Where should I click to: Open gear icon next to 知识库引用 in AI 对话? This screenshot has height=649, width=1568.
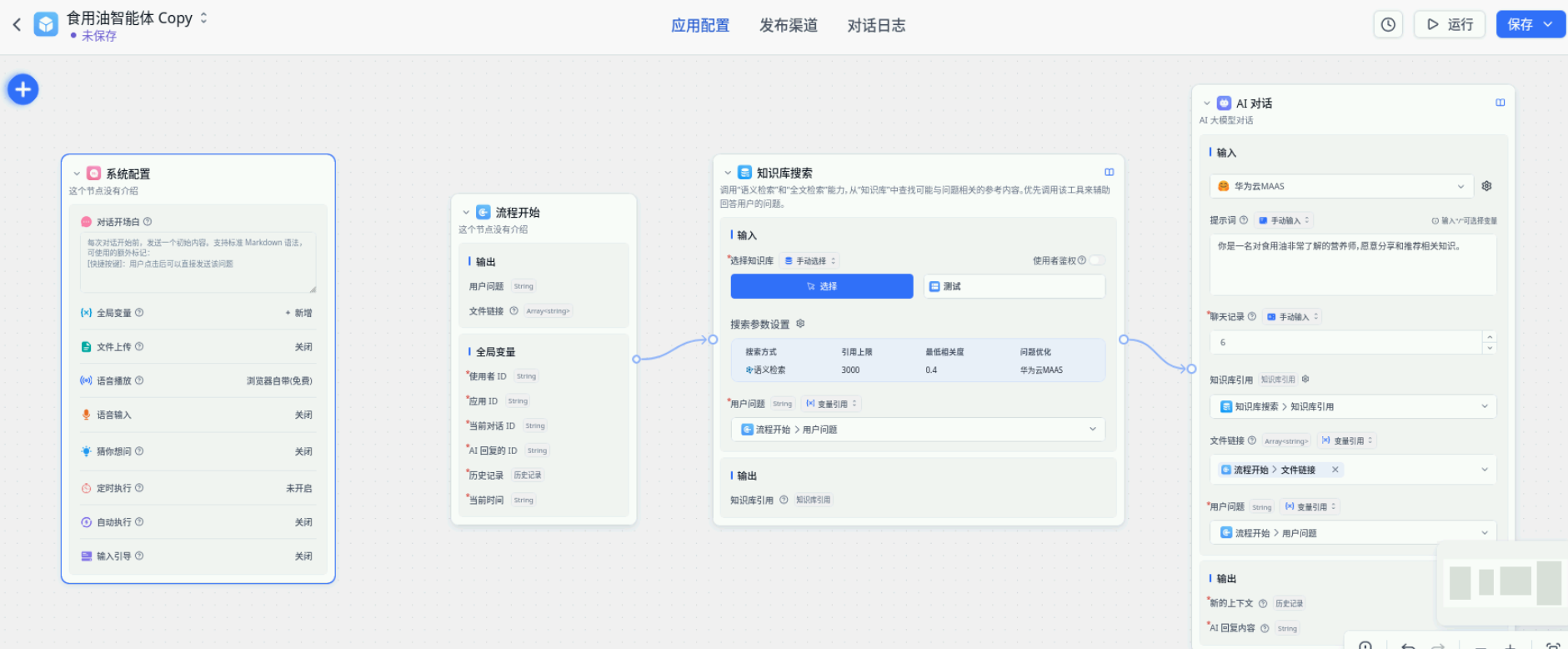click(x=1305, y=379)
